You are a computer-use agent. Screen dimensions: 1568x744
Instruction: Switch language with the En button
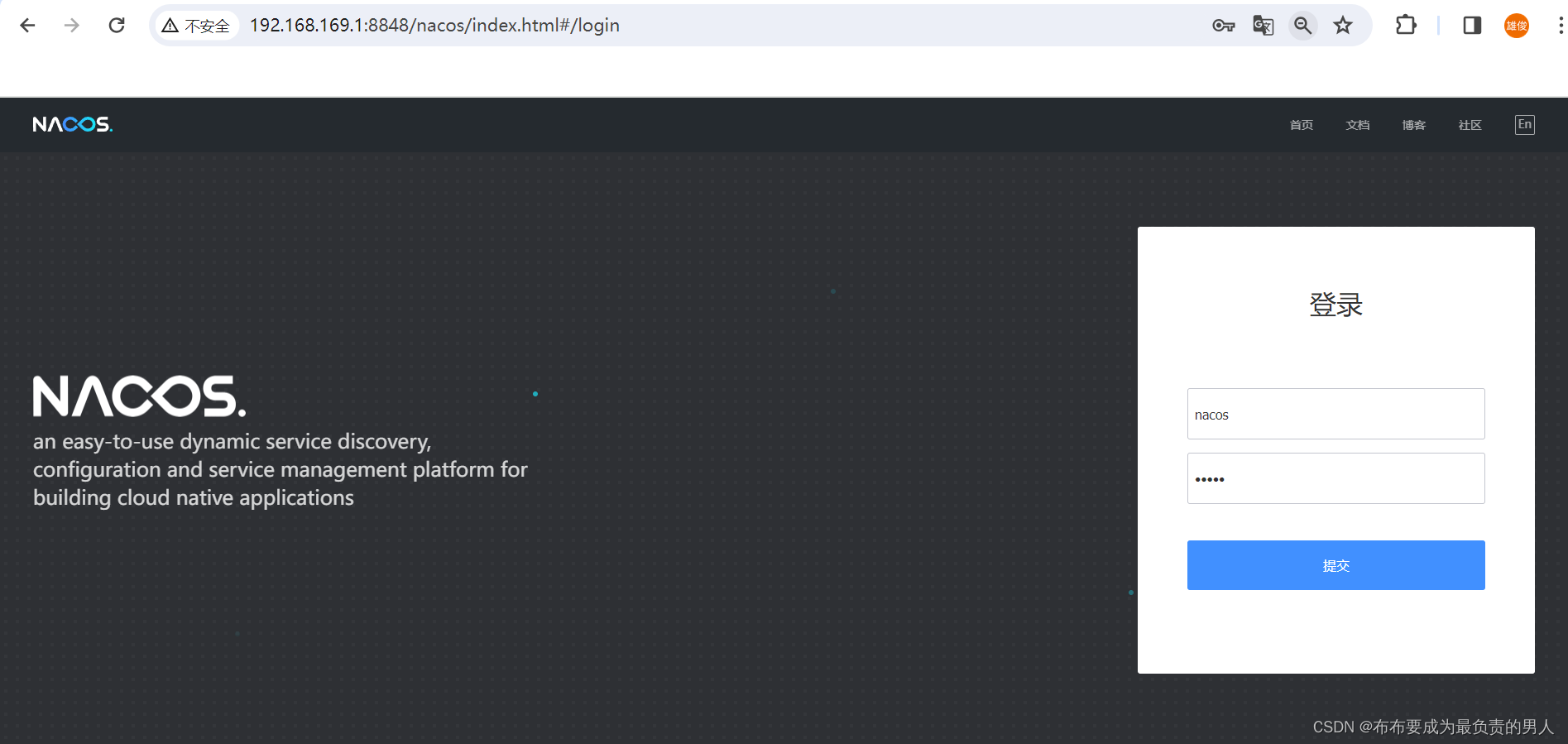click(x=1525, y=124)
